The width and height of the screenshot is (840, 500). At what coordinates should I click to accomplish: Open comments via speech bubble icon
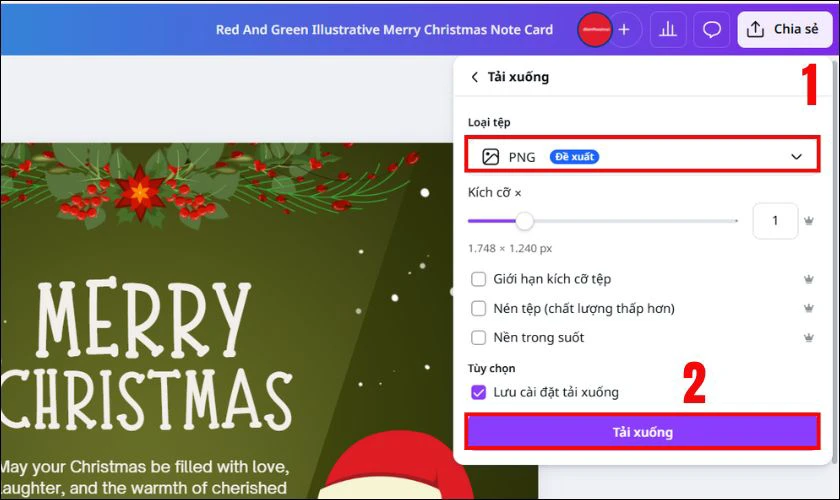pos(711,29)
